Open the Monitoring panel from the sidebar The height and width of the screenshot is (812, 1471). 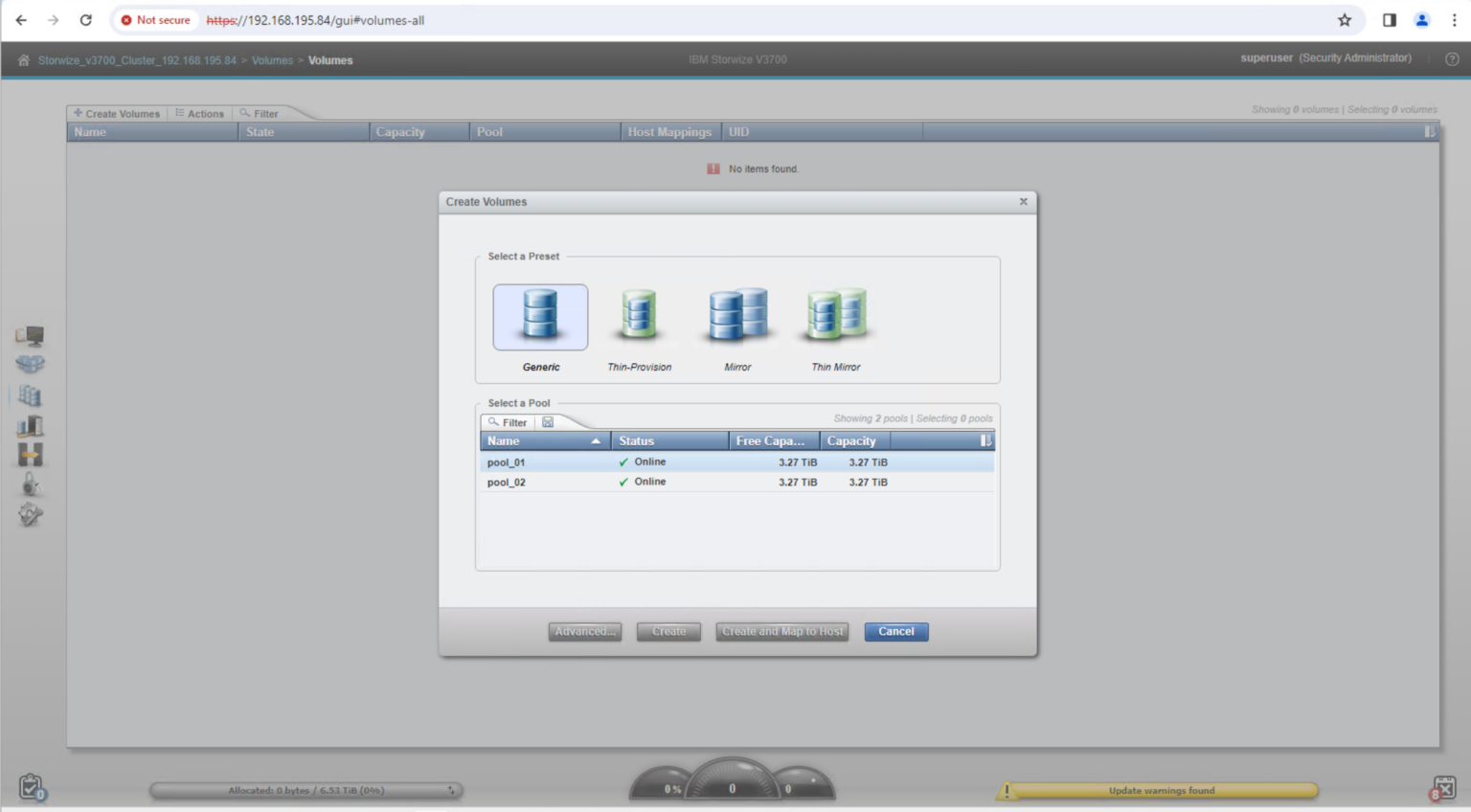(x=31, y=335)
